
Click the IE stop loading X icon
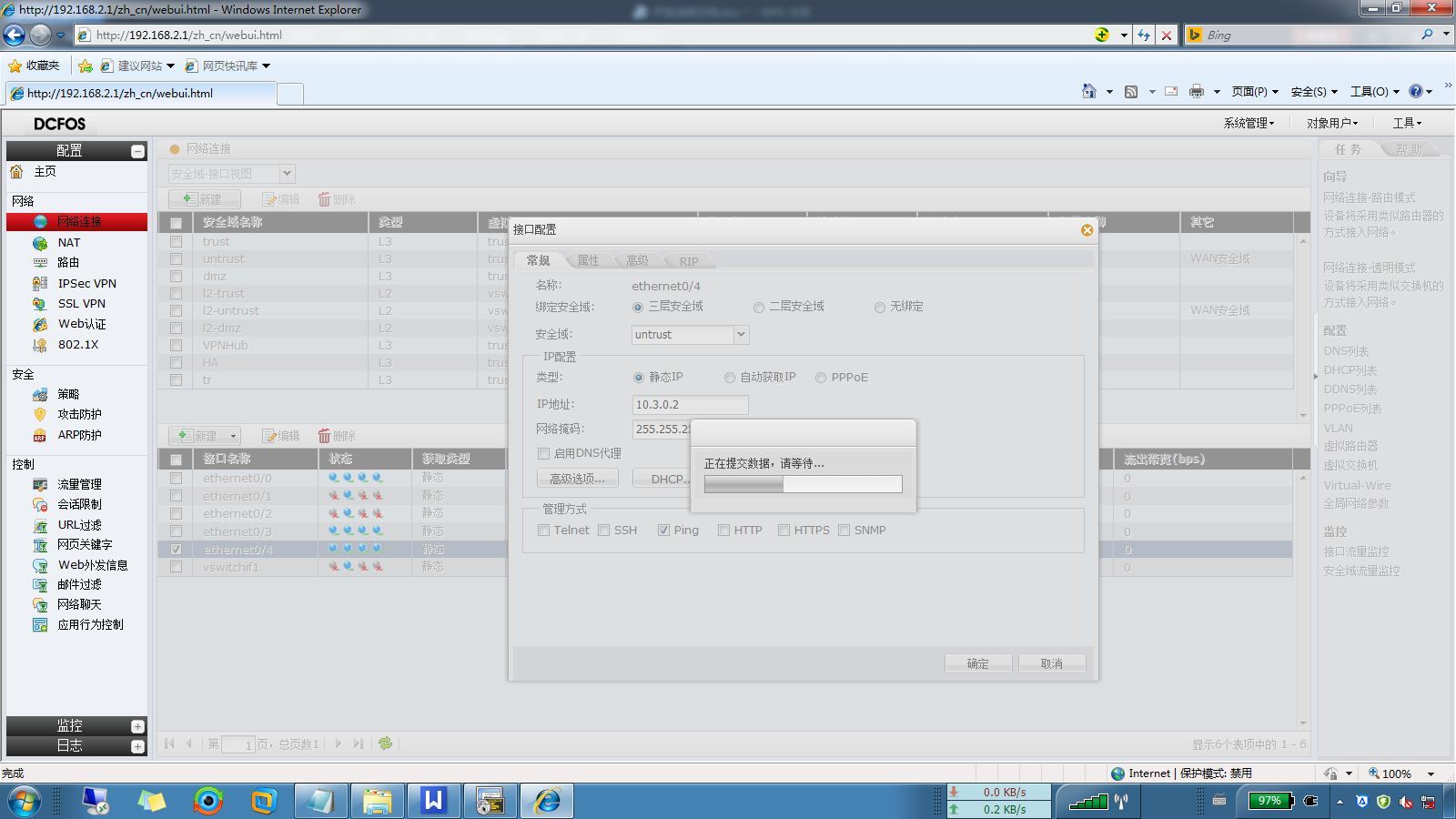[x=1167, y=35]
